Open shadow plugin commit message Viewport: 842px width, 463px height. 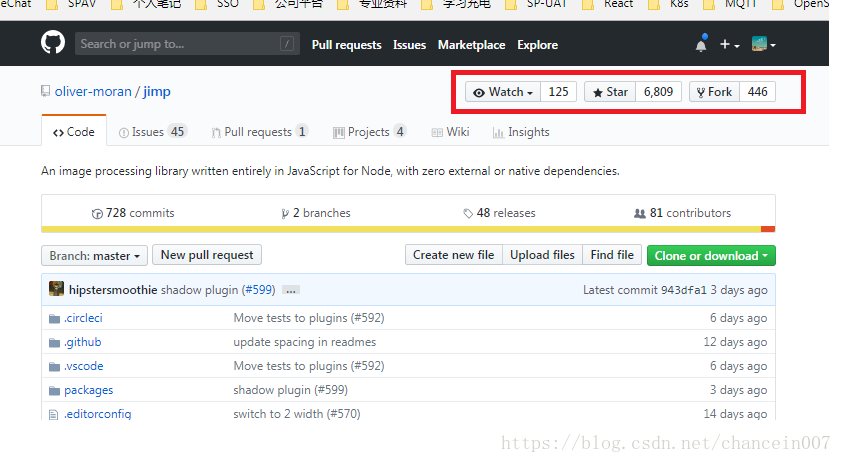coord(199,290)
